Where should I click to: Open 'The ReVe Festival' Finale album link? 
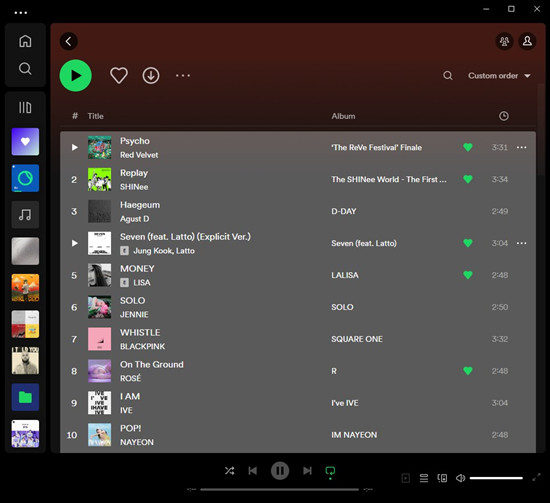point(376,147)
